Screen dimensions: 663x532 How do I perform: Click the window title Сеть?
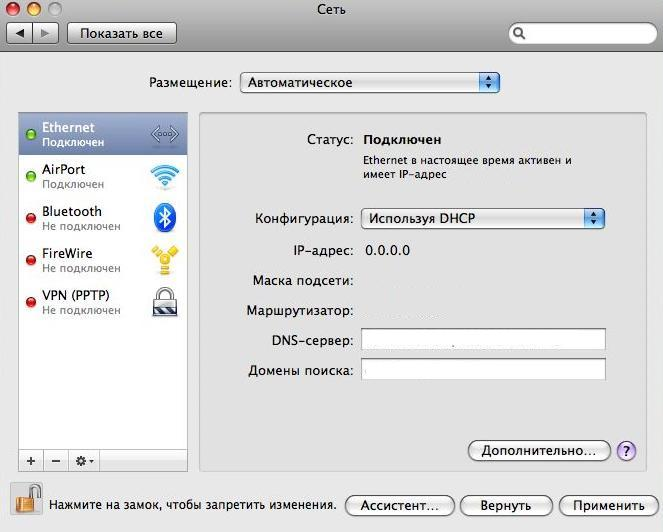pos(331,9)
